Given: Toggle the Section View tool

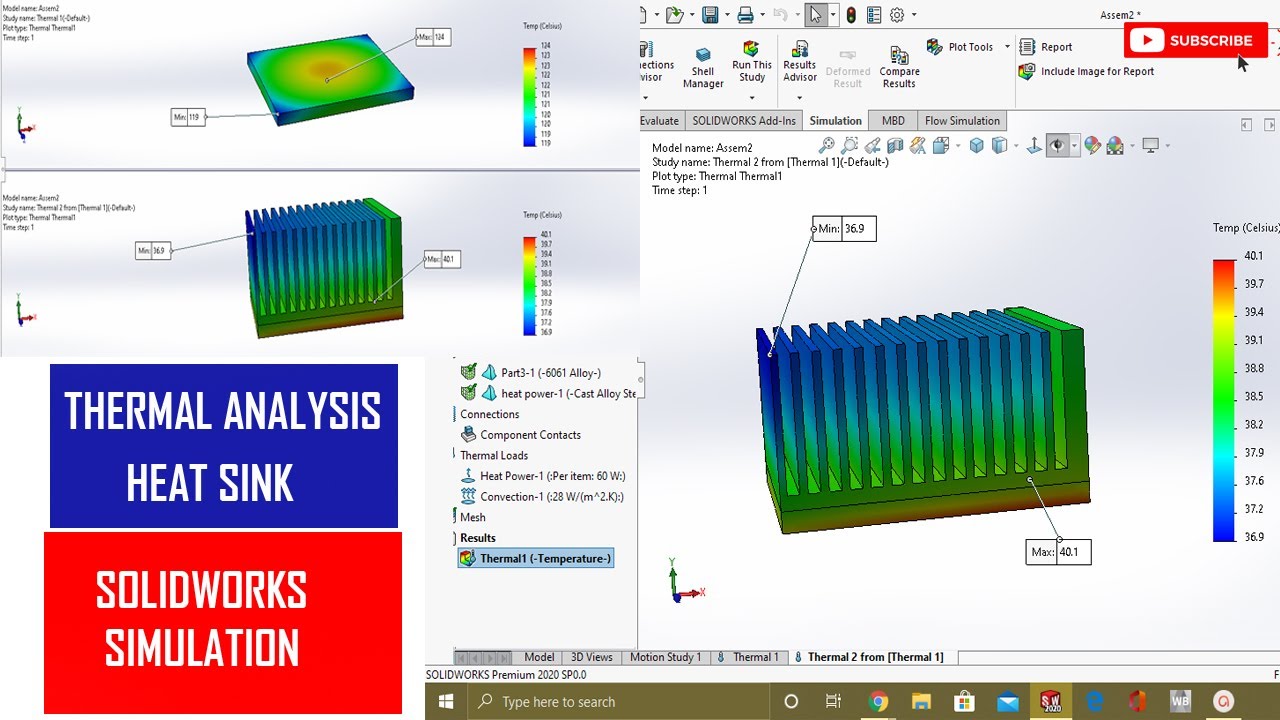Looking at the screenshot, I should pos(895,146).
